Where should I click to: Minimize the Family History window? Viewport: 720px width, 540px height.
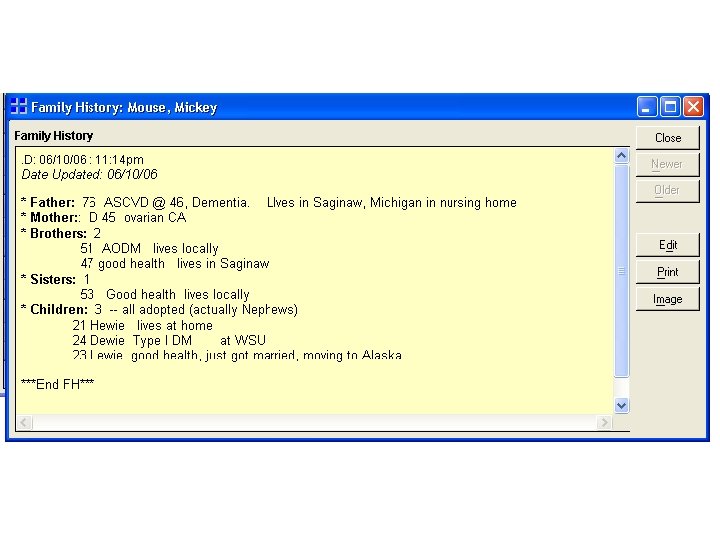pos(647,107)
